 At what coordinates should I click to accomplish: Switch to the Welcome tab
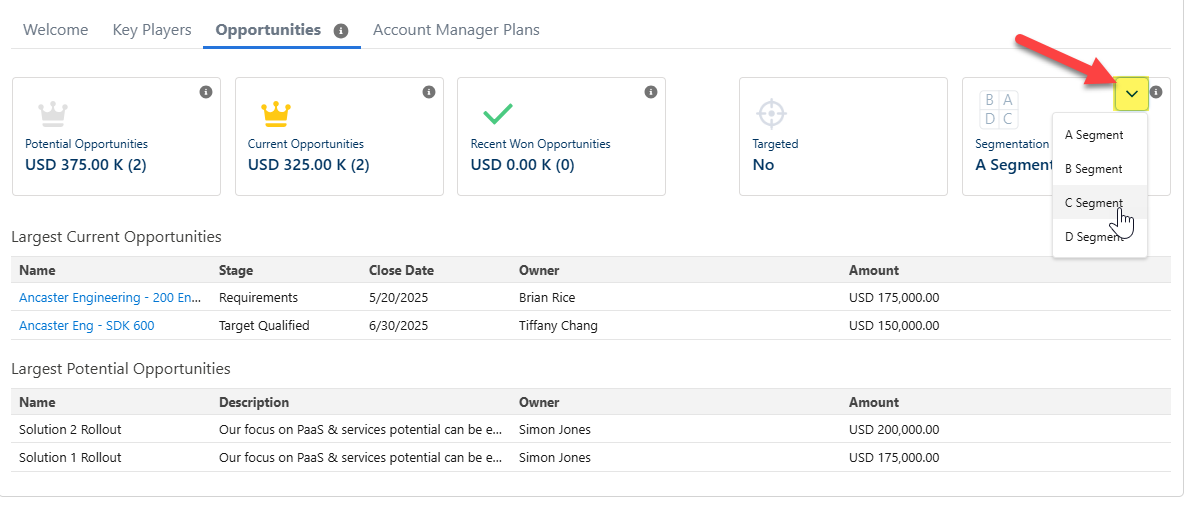click(55, 30)
